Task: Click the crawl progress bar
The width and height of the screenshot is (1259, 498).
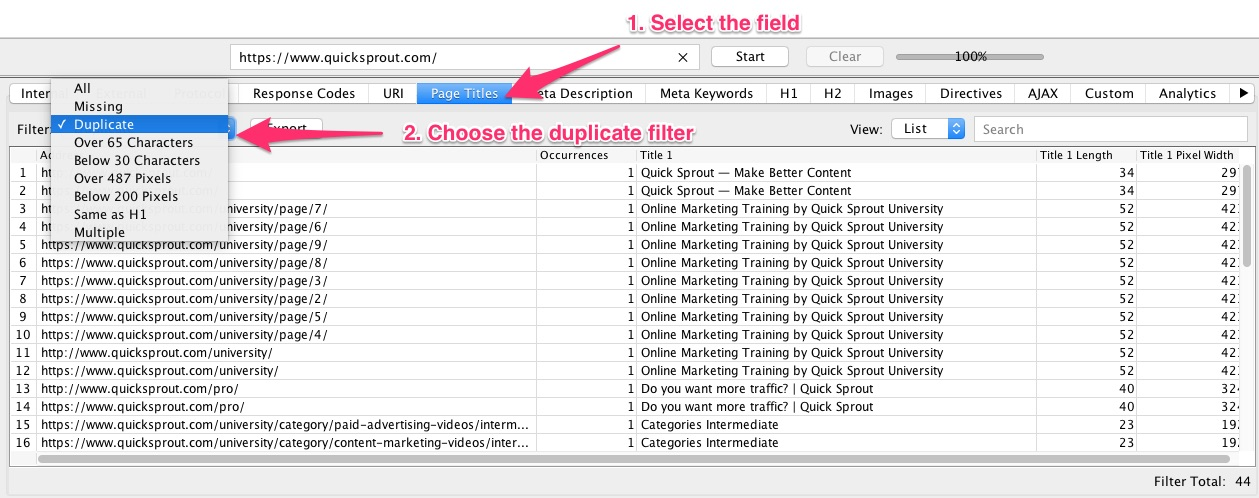Action: (970, 57)
